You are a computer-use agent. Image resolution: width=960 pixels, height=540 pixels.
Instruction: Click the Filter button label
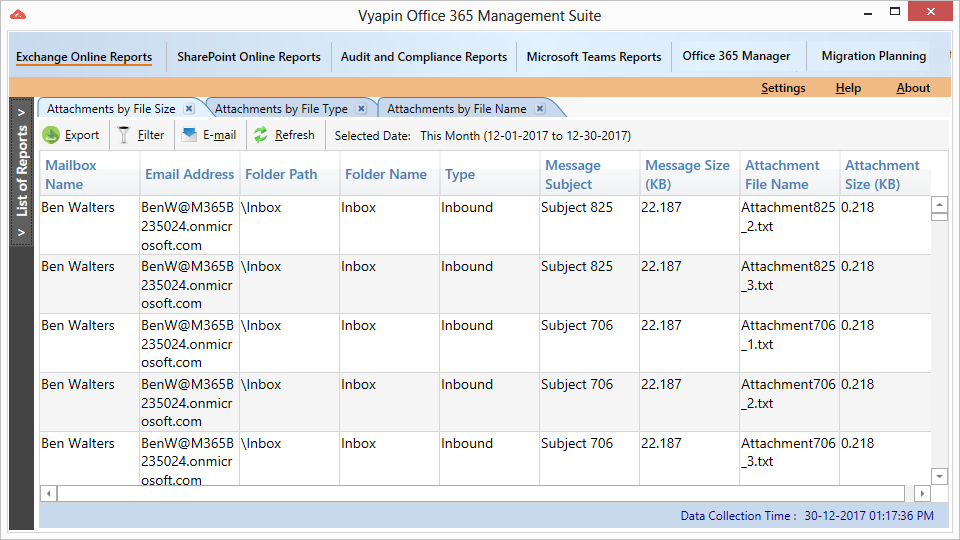[x=151, y=135]
